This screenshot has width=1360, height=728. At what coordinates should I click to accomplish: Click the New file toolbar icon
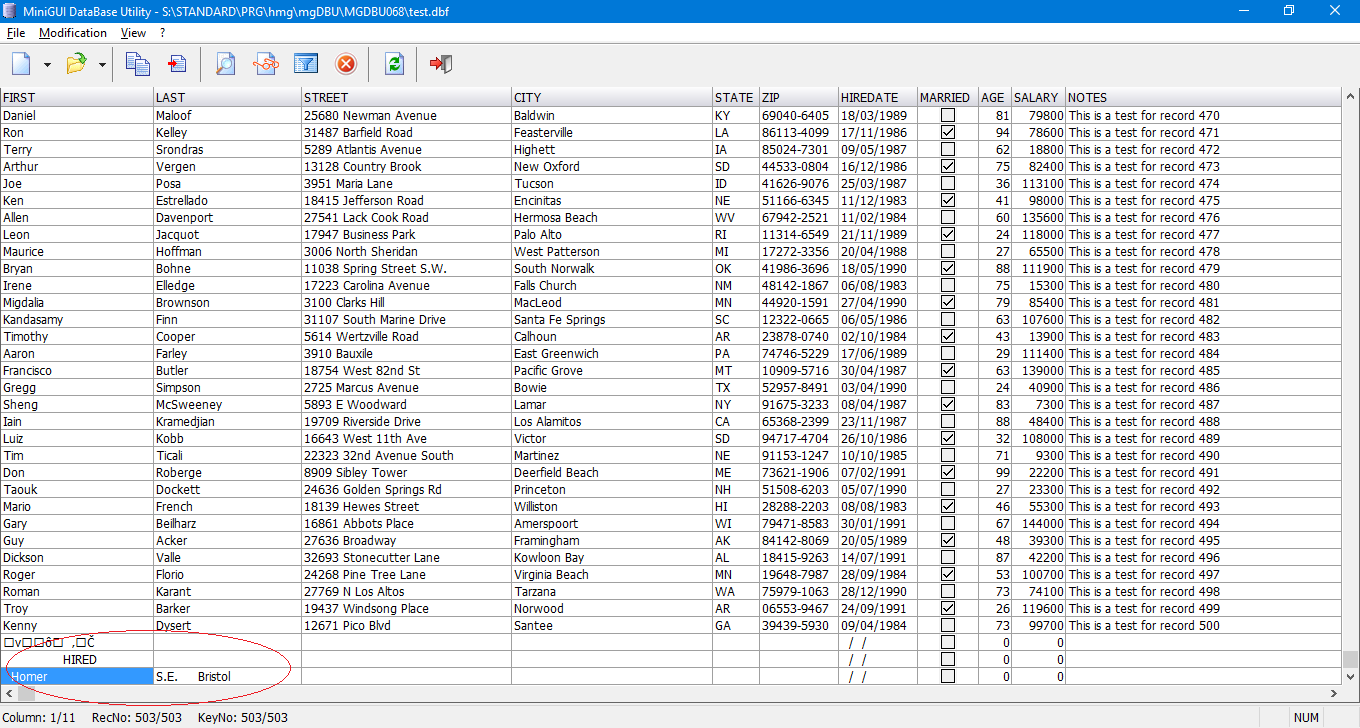pos(22,64)
